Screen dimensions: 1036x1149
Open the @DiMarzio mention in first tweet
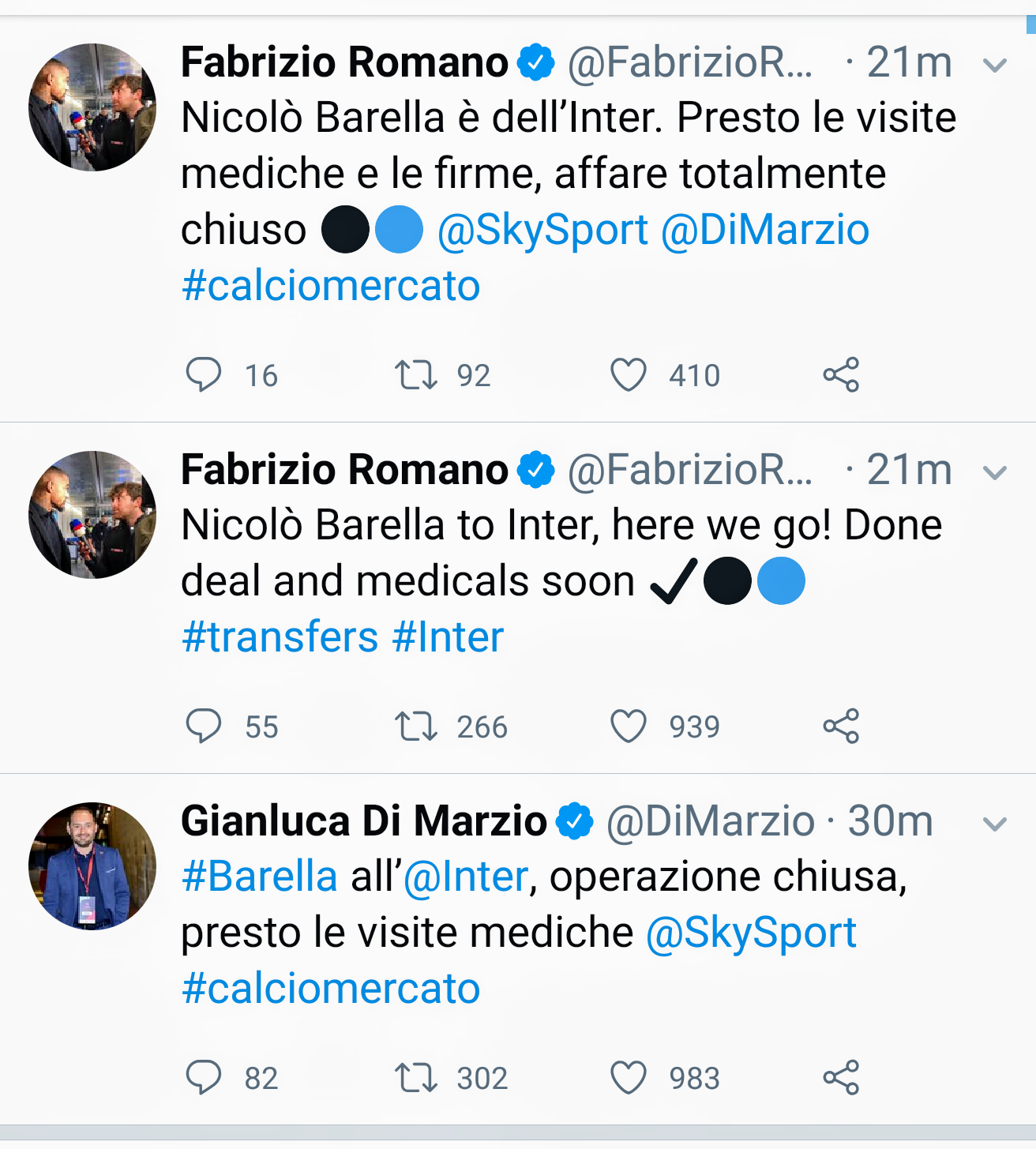pyautogui.click(x=764, y=231)
